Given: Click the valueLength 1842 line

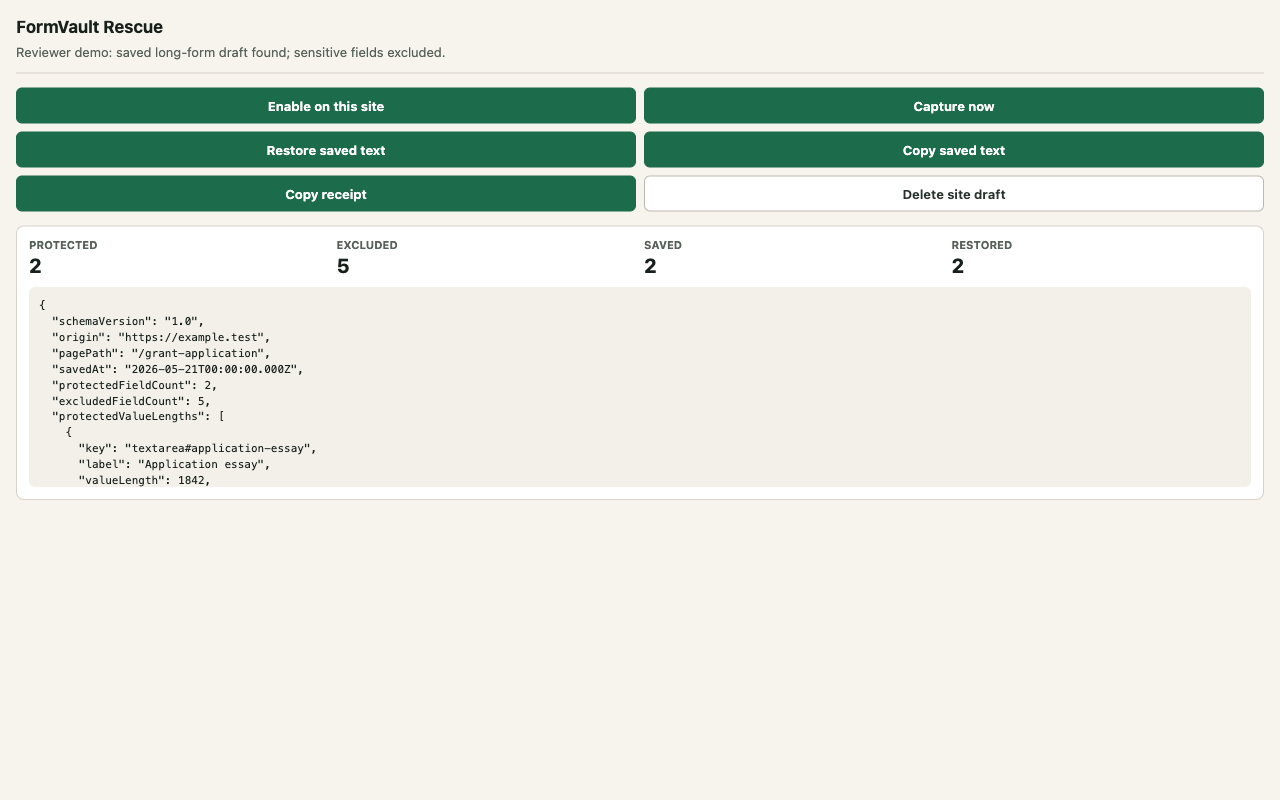Looking at the screenshot, I should 144,480.
